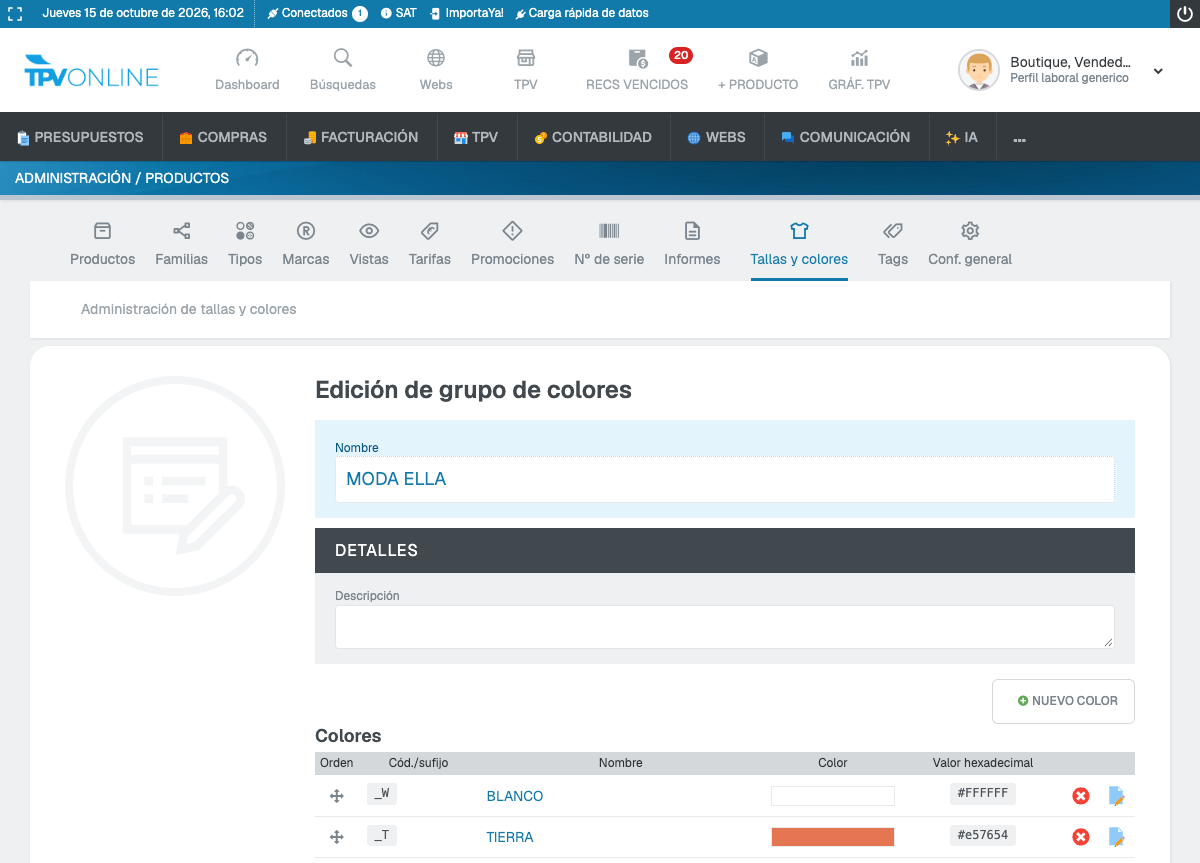This screenshot has height=863, width=1200.
Task: Toggle fullscreen icon in top bar
Action: (x=15, y=14)
